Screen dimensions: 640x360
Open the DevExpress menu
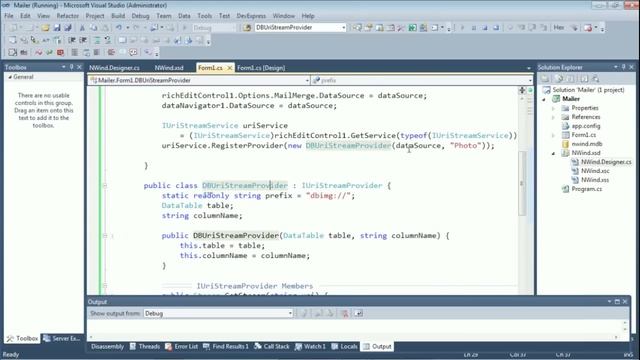tap(251, 16)
